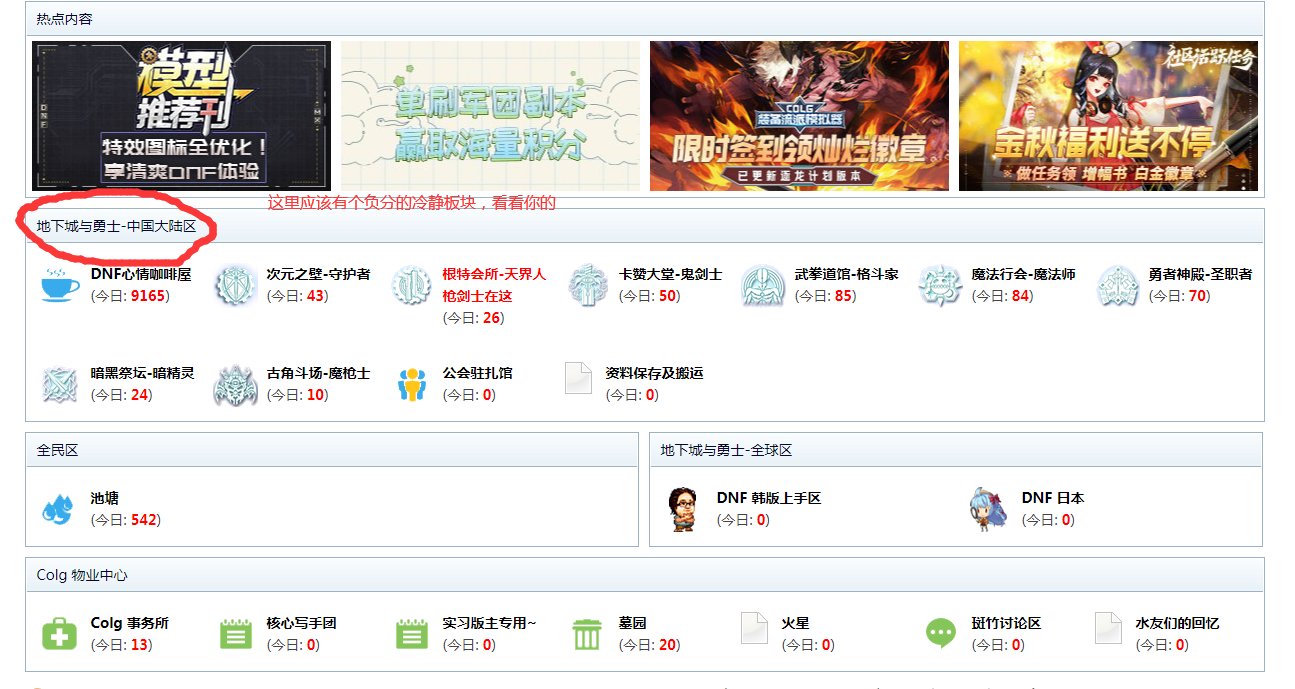Open the 暗黑祭坛-暗精灵 forum link
This screenshot has width=1295, height=689.
(142, 373)
